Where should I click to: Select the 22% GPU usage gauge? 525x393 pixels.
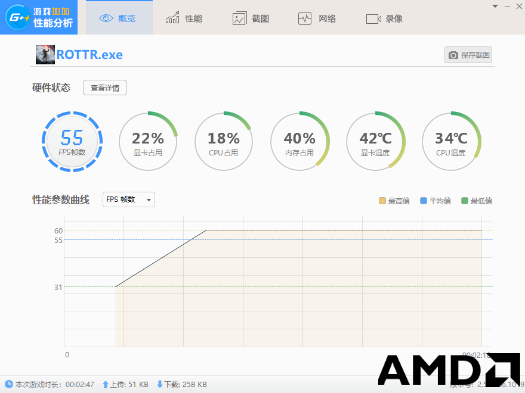pos(148,141)
